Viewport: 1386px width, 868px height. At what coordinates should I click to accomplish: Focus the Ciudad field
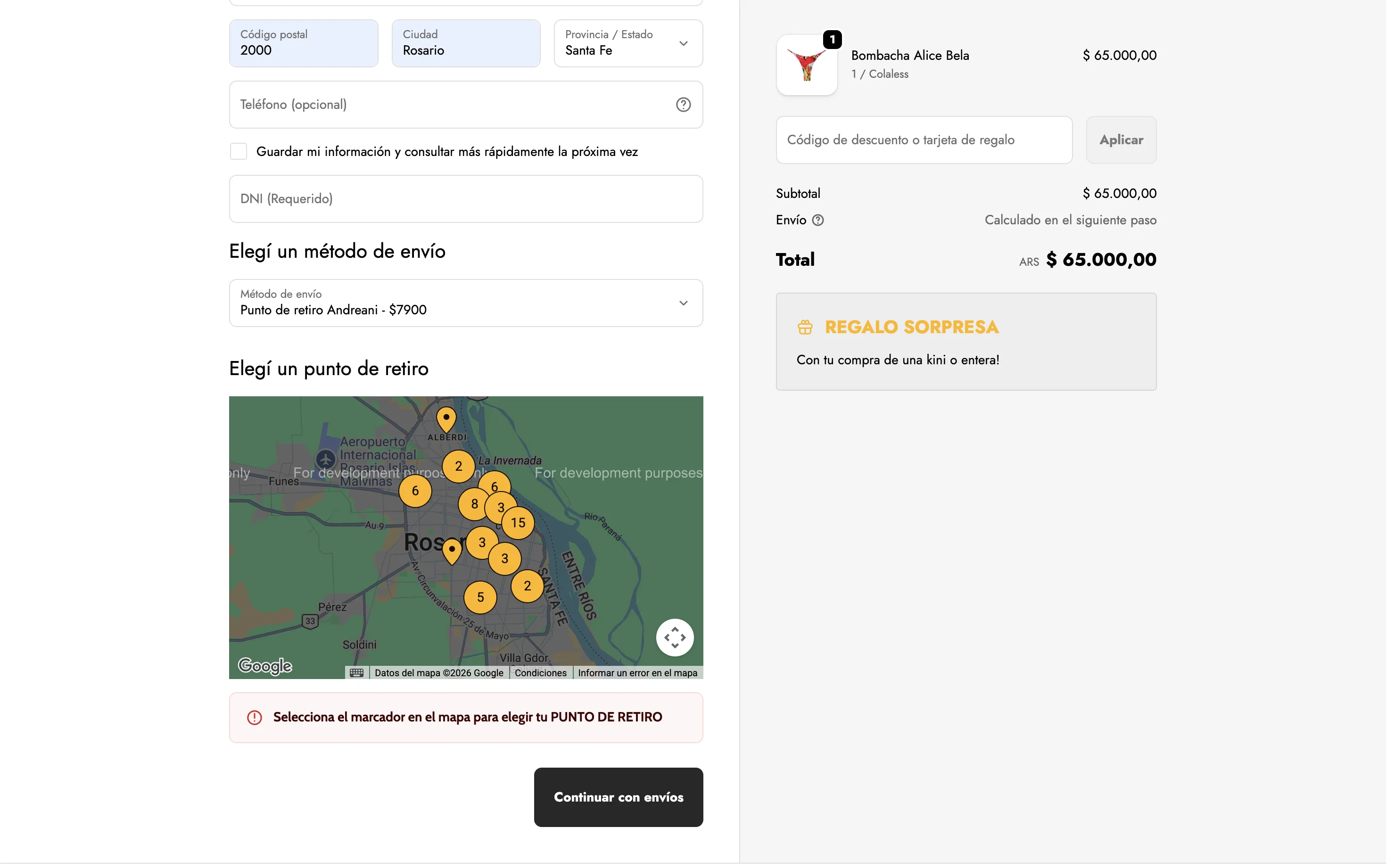click(x=466, y=44)
